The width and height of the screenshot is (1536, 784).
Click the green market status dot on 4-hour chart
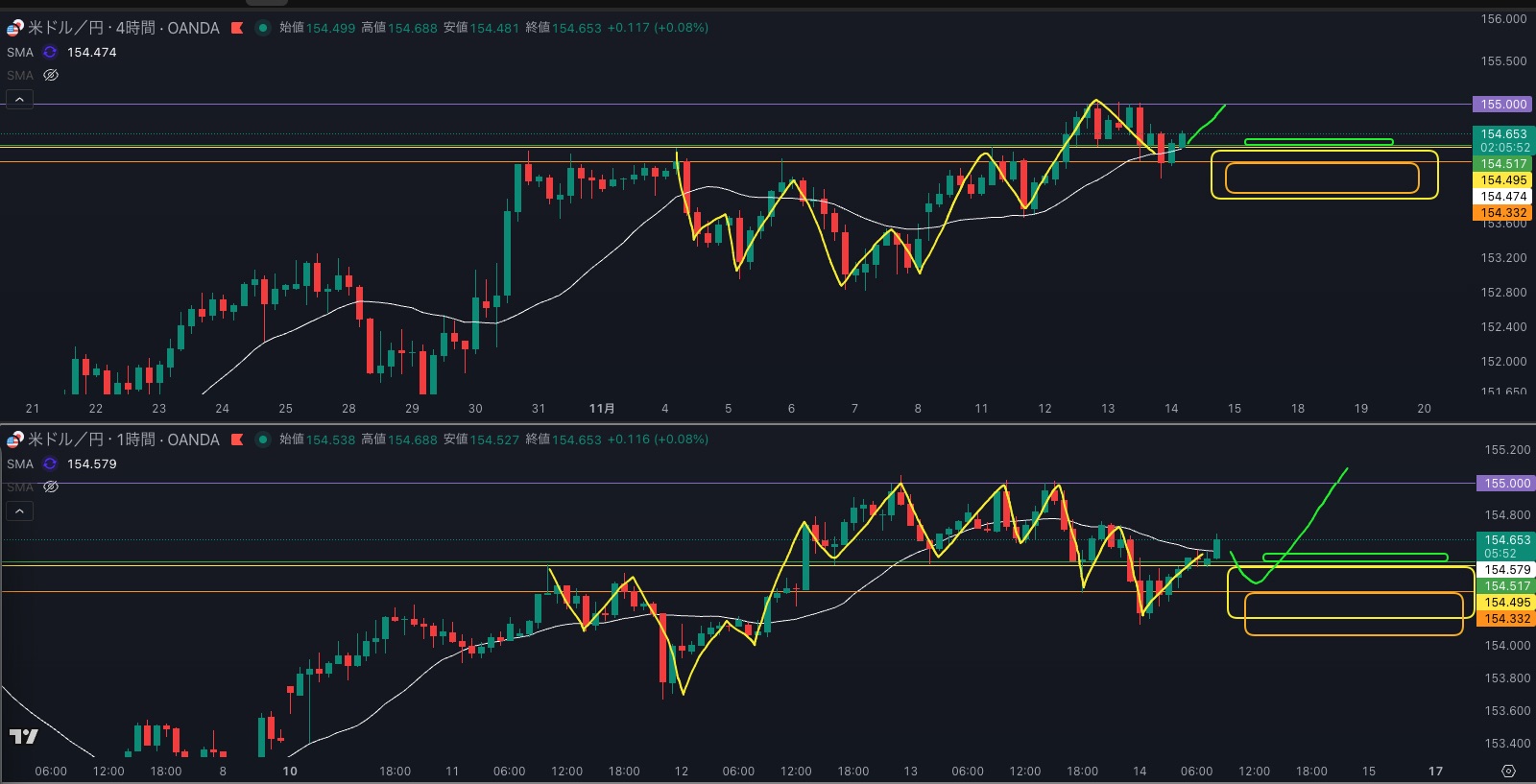262,28
